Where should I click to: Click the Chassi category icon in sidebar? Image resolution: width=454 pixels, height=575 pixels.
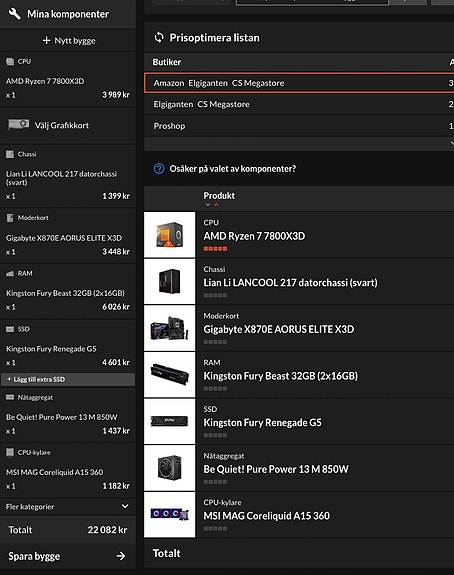(x=10, y=154)
